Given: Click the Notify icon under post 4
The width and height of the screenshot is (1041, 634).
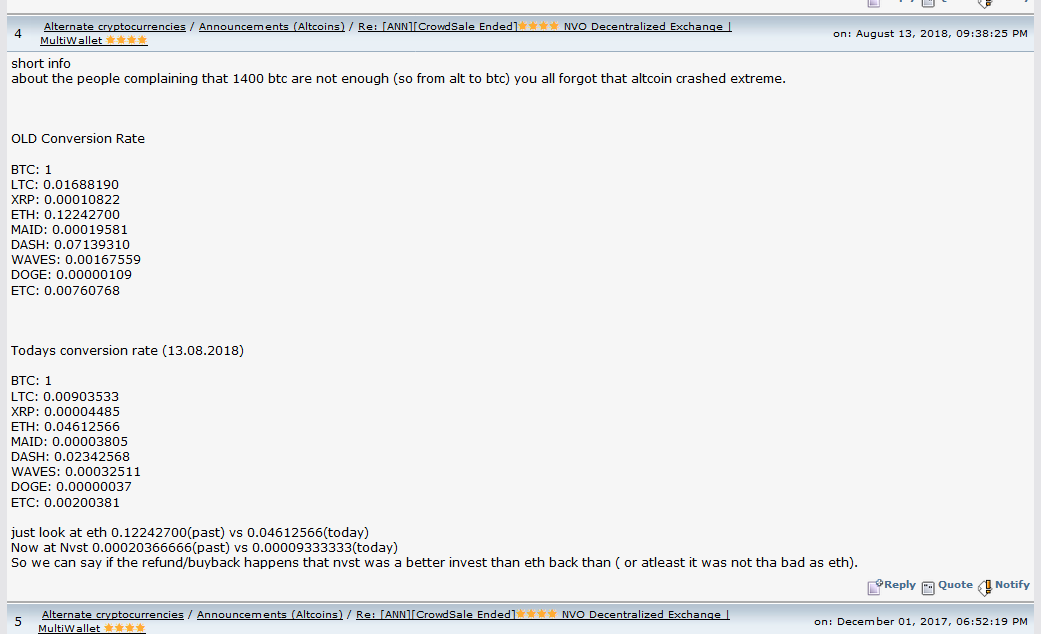Looking at the screenshot, I should pyautogui.click(x=985, y=587).
